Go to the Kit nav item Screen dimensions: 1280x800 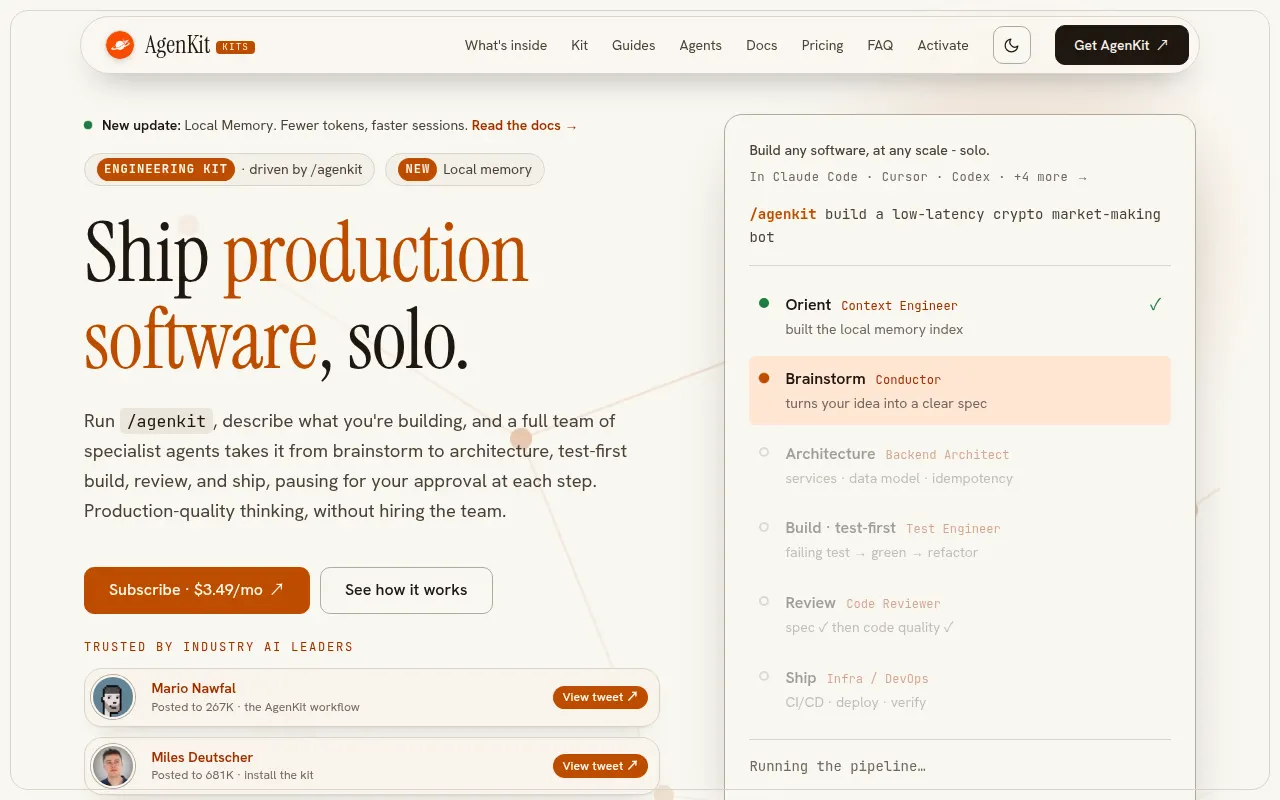tap(580, 45)
